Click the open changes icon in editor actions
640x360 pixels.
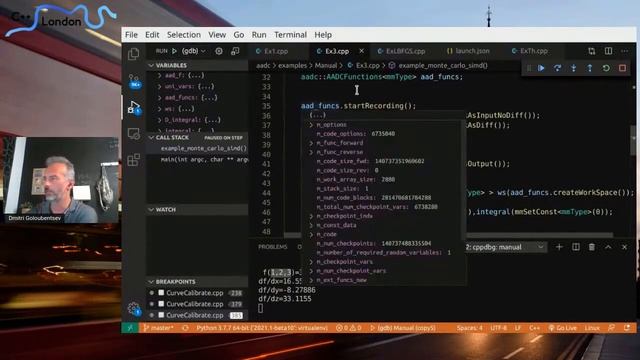(592, 51)
